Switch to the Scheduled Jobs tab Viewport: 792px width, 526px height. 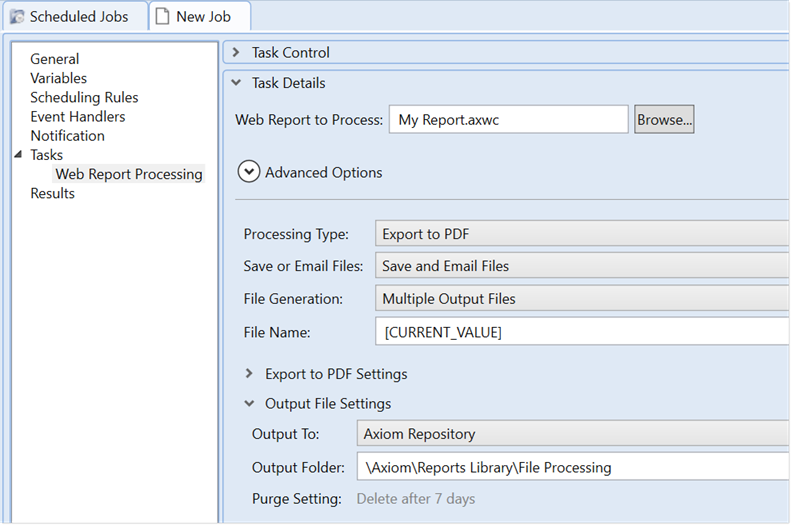[78, 17]
